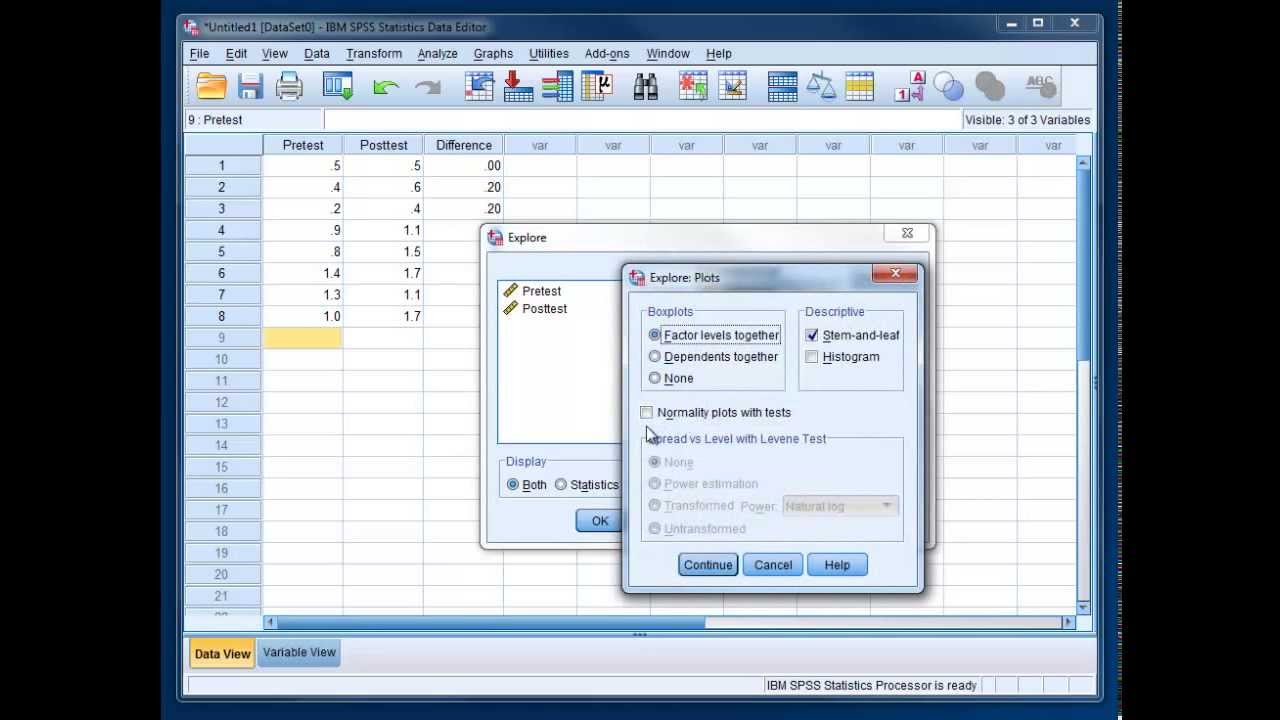The image size is (1280, 720).
Task: Open the Transform menu
Action: 374,53
